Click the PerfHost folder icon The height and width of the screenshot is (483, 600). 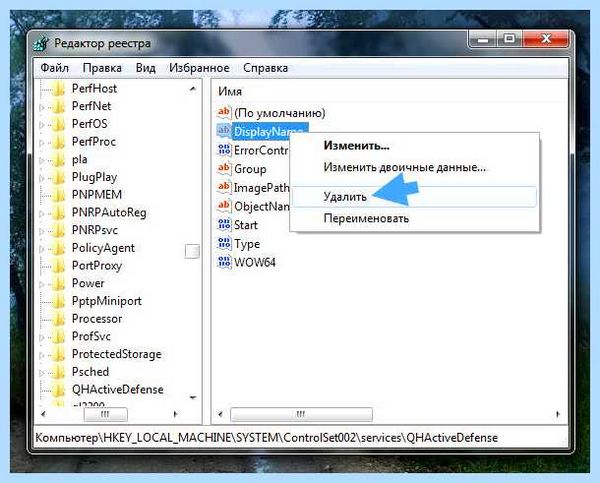[x=59, y=88]
